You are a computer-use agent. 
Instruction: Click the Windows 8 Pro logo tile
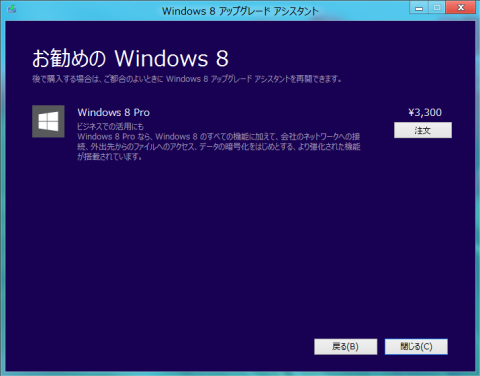tap(48, 121)
